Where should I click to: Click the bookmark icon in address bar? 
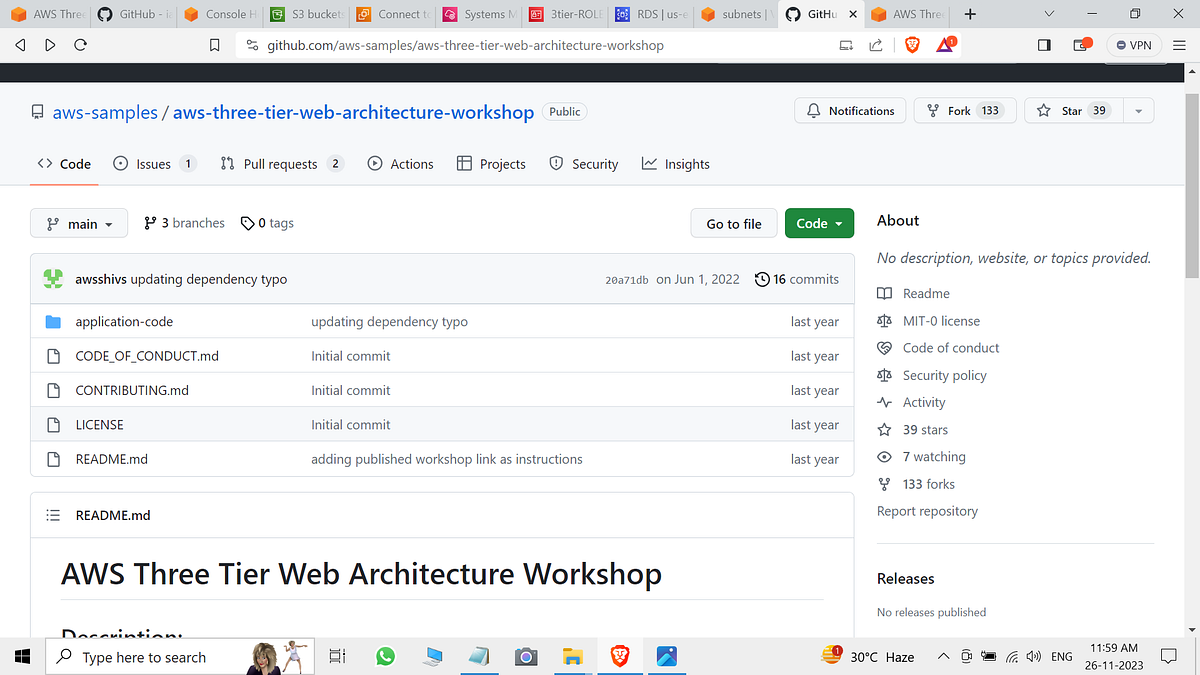click(x=213, y=44)
